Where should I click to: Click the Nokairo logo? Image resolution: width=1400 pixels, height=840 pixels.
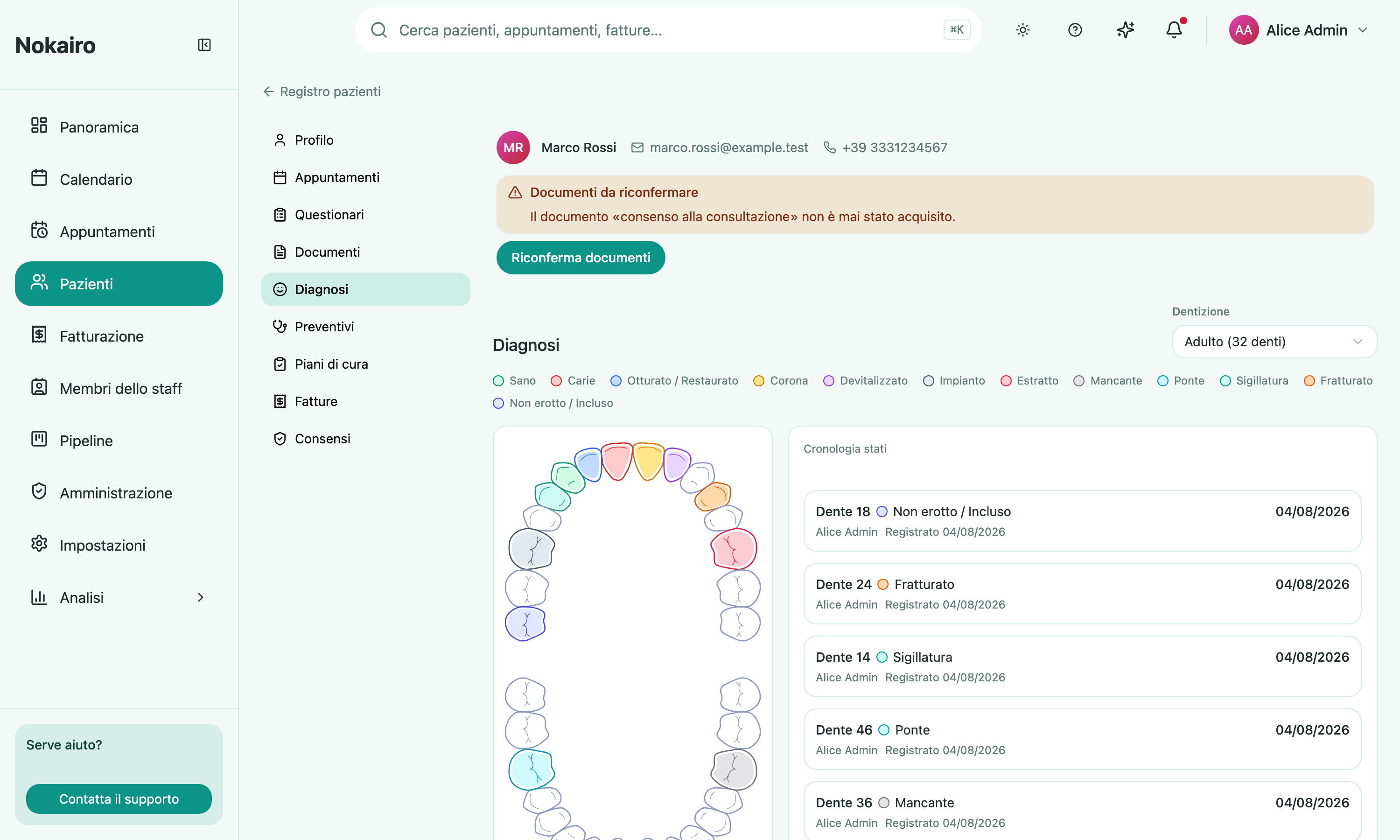[x=56, y=45]
